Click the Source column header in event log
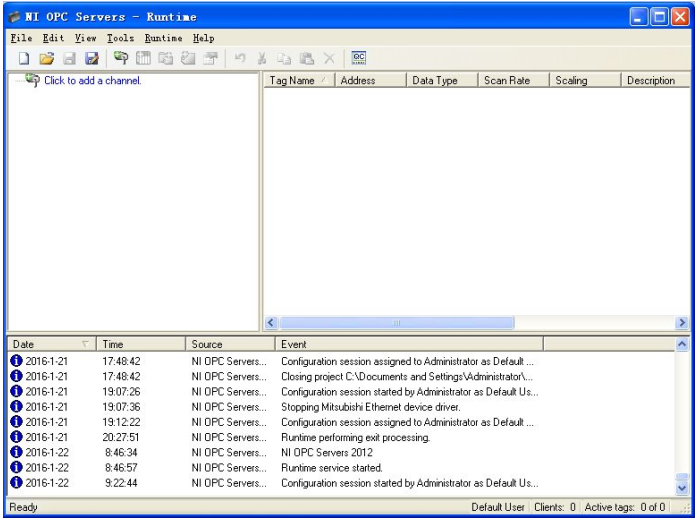This screenshot has width=697, height=520. click(230, 344)
